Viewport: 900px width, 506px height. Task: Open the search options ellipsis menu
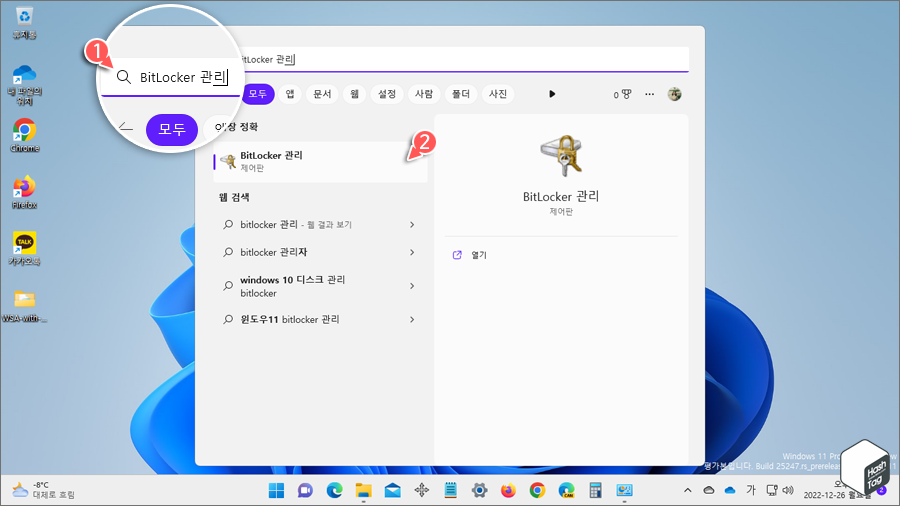pyautogui.click(x=649, y=94)
